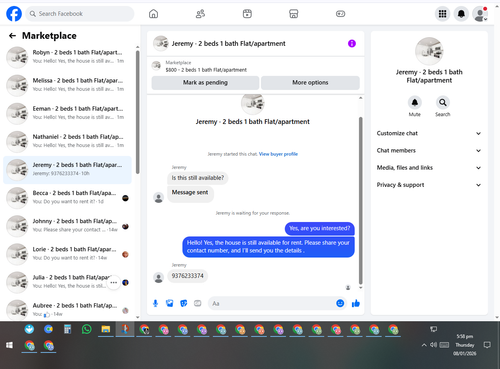Open File Explorer from the taskbar
This screenshot has height=369, width=500.
[x=106, y=330]
